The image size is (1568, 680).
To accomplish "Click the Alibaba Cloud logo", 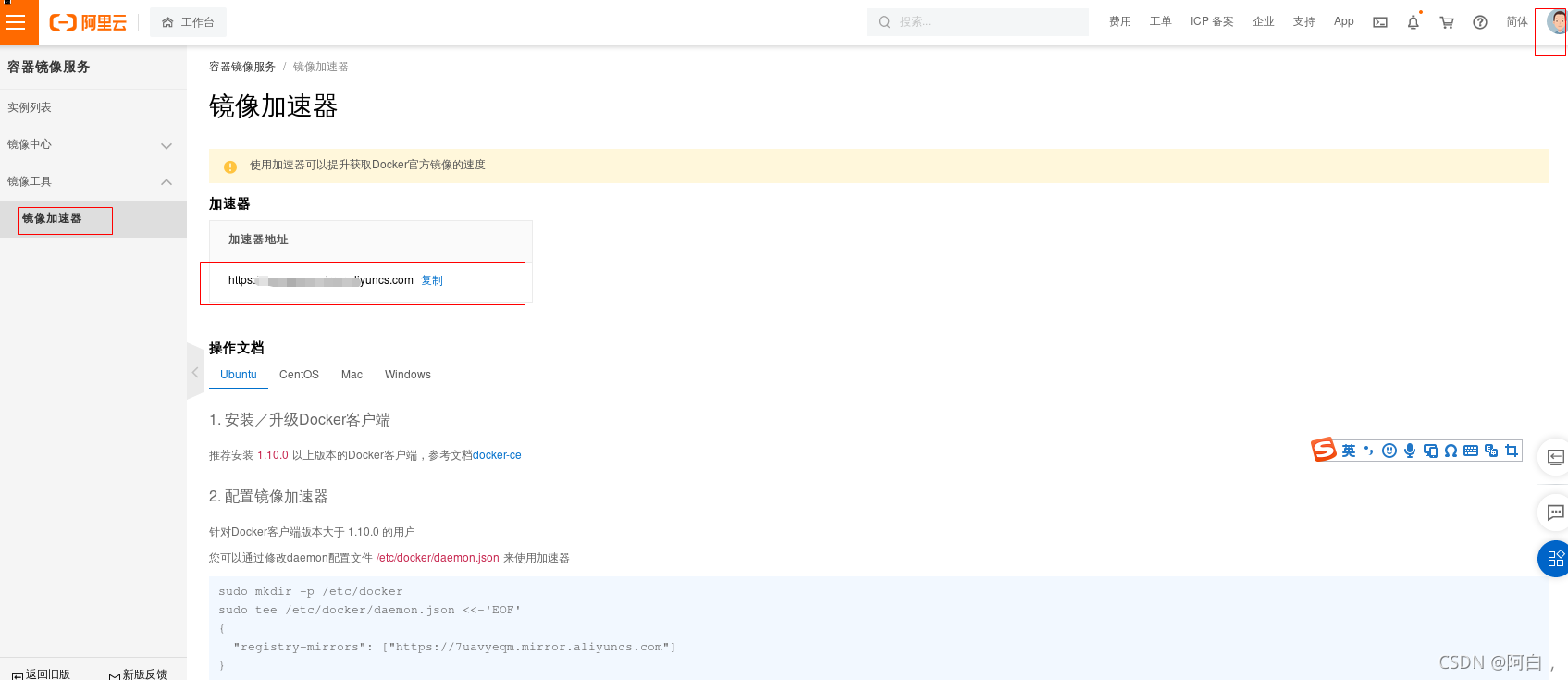I will (88, 22).
